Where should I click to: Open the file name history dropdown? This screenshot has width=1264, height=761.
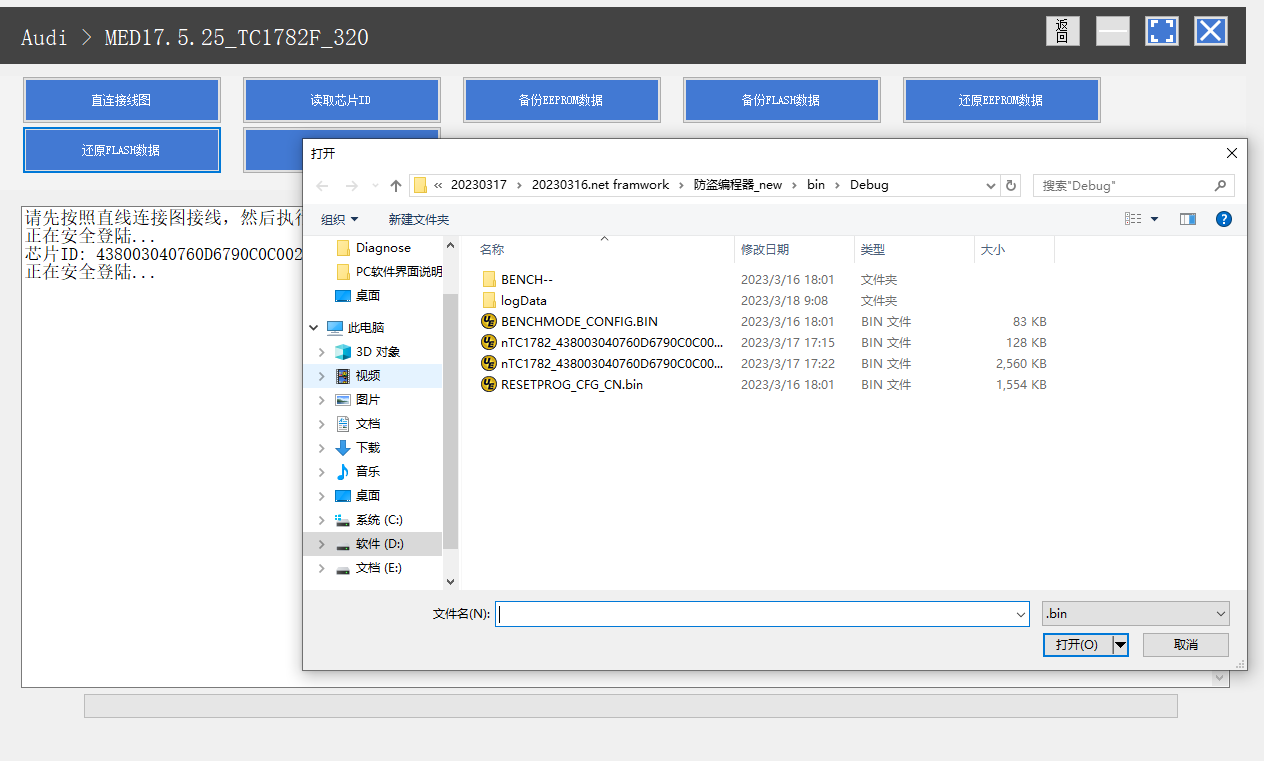pyautogui.click(x=1020, y=614)
